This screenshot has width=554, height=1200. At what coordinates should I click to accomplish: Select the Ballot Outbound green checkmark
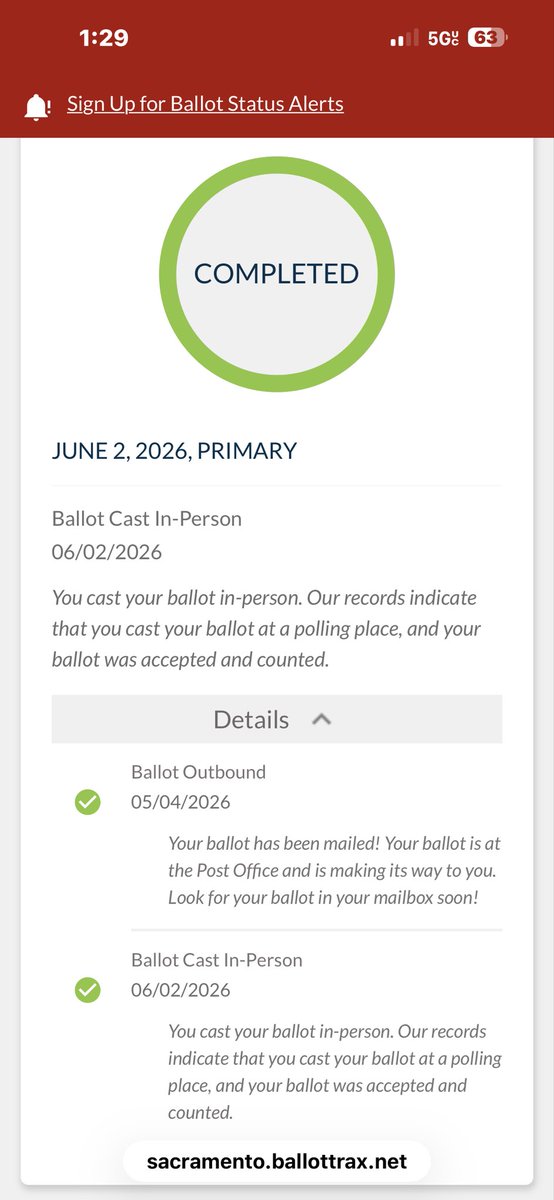click(88, 802)
